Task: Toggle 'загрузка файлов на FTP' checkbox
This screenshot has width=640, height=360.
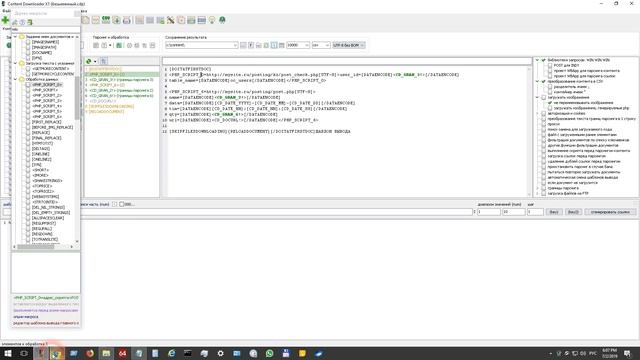Action: coord(544,193)
